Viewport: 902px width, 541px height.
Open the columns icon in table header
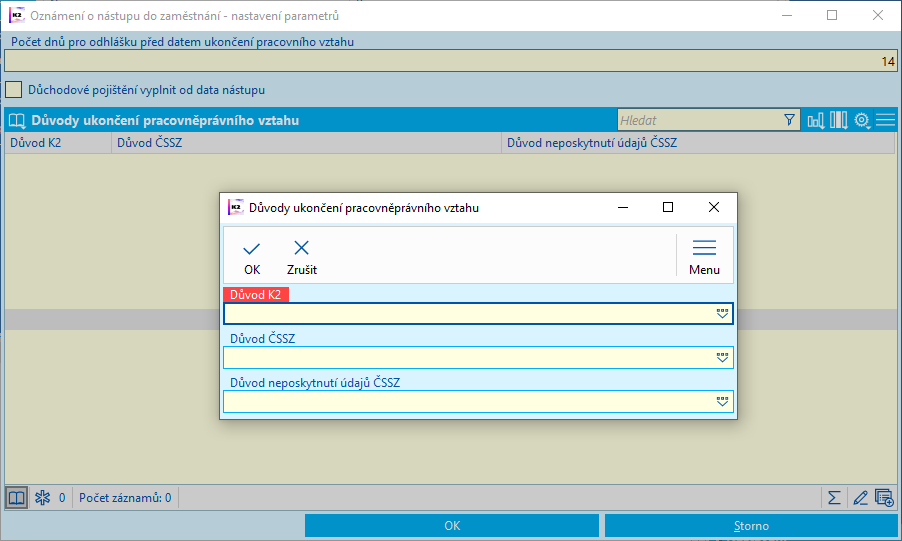[x=838, y=120]
